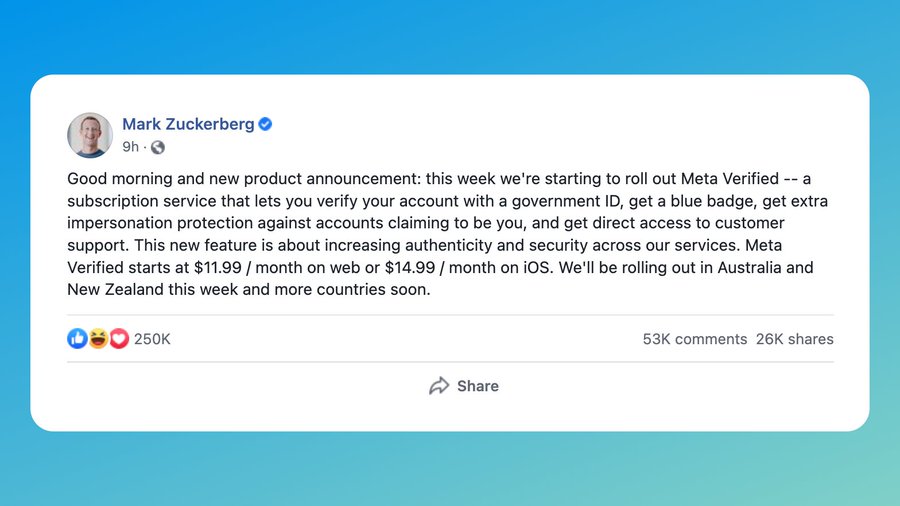Click the globe public audience icon
This screenshot has width=900, height=506.
[157, 147]
